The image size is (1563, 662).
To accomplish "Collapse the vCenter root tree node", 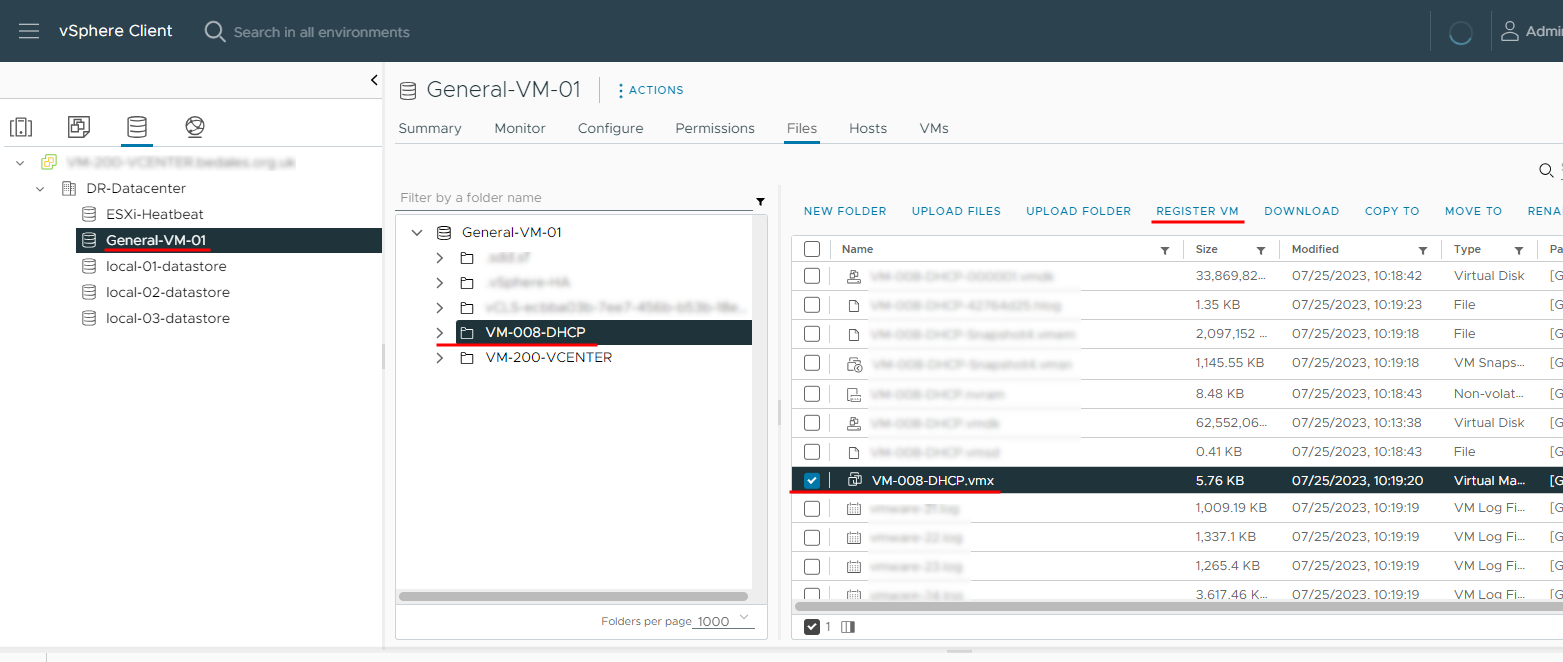I will coord(20,162).
